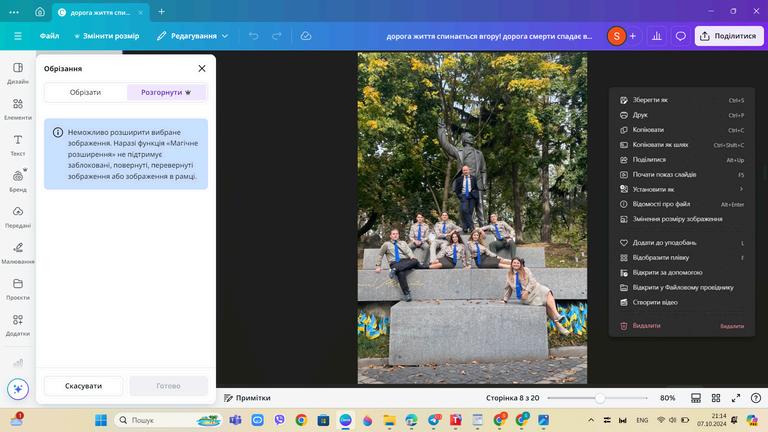The height and width of the screenshot is (432, 768).
Task: Close the Обрізання panel
Action: pos(202,69)
